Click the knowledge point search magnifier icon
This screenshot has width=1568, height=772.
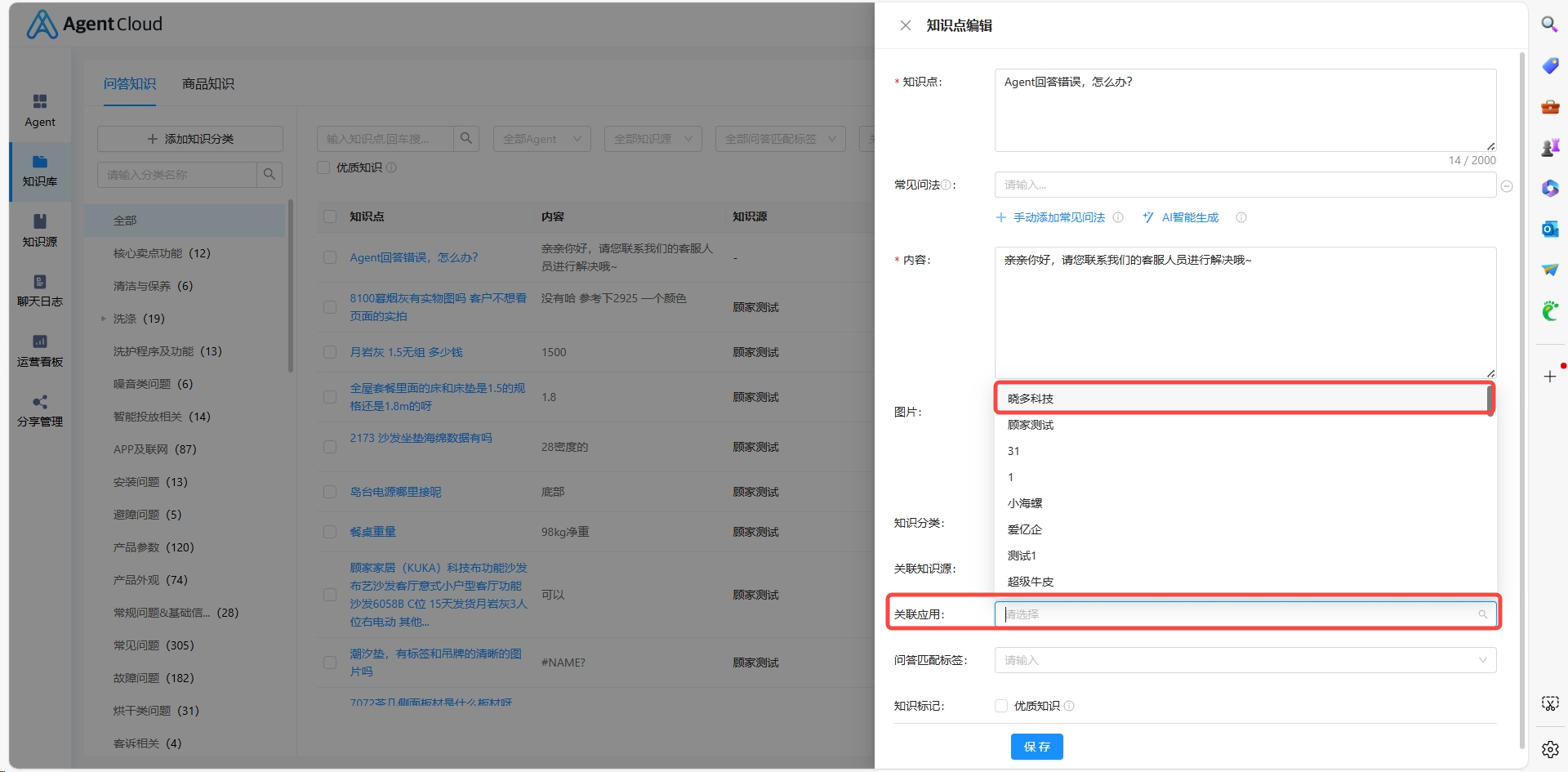tap(466, 139)
